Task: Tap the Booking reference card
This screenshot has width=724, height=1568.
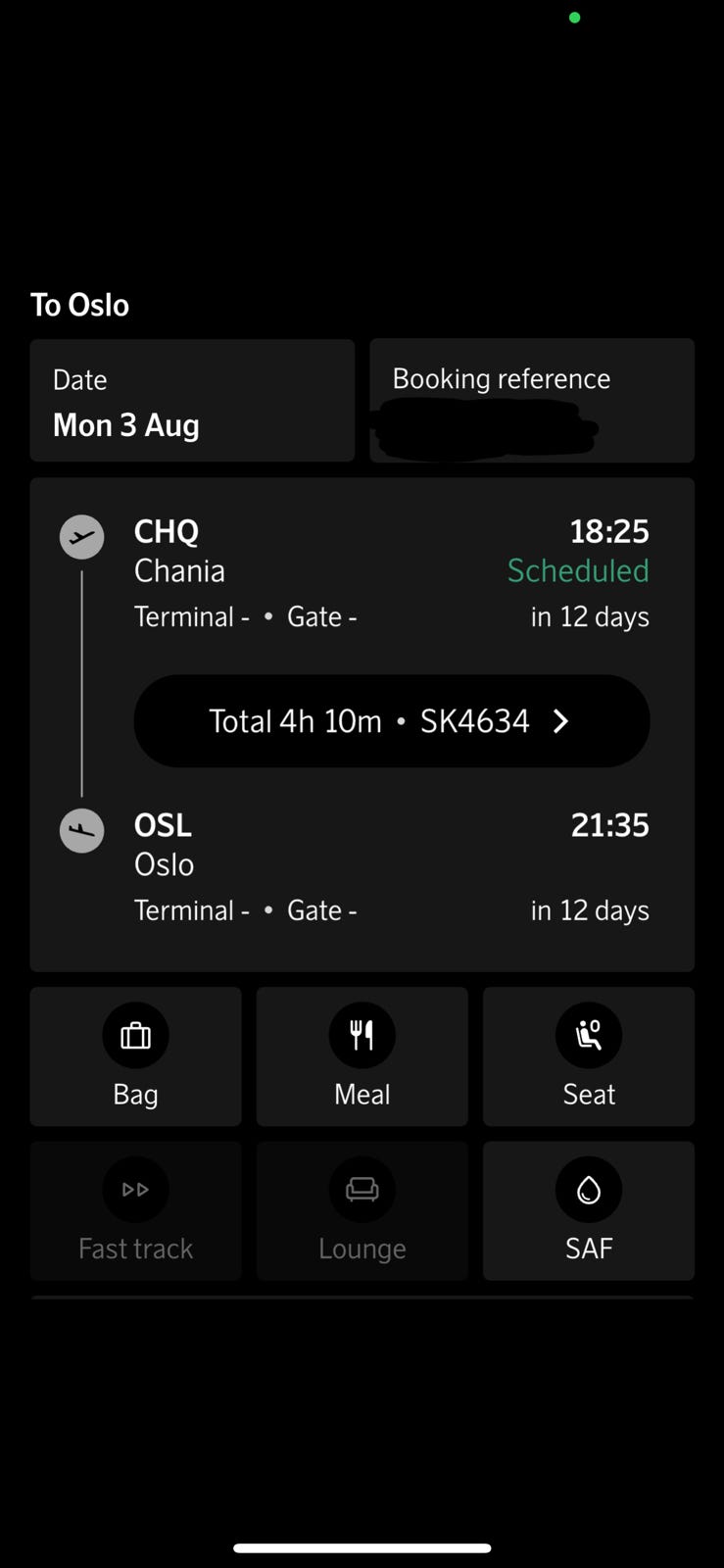Action: [532, 401]
